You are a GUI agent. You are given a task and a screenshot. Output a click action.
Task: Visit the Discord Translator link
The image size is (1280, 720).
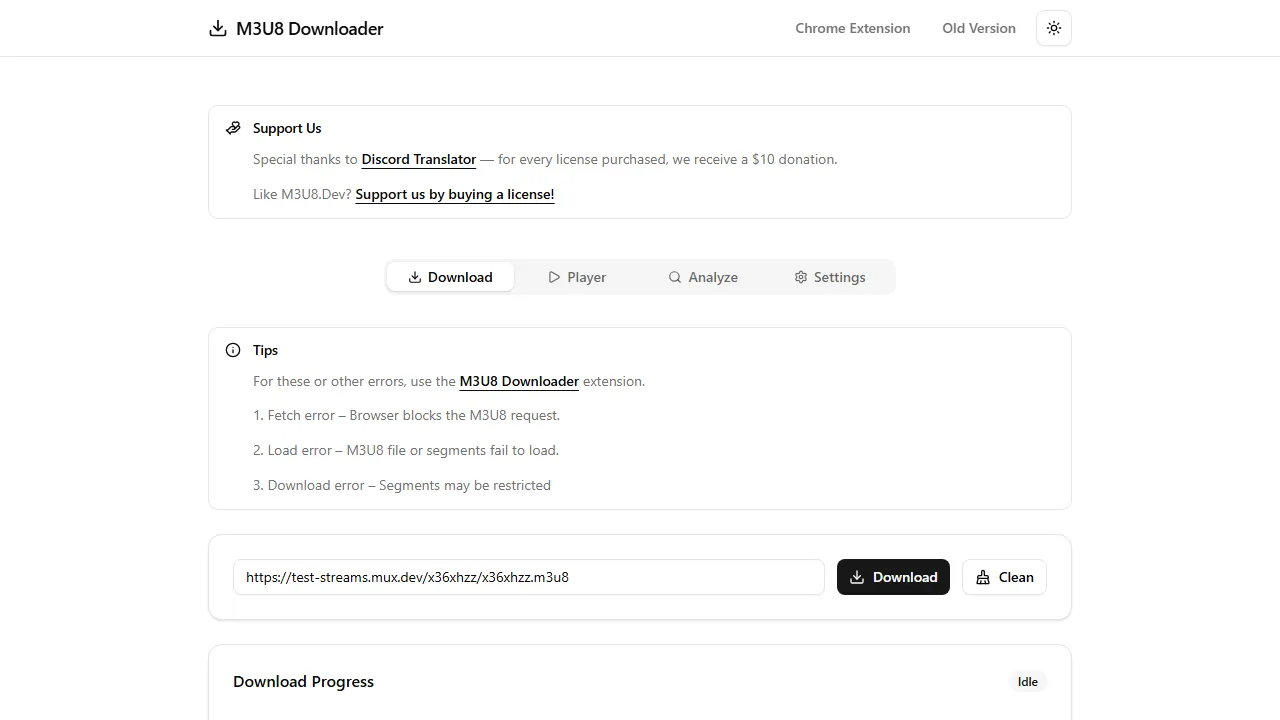pos(418,159)
